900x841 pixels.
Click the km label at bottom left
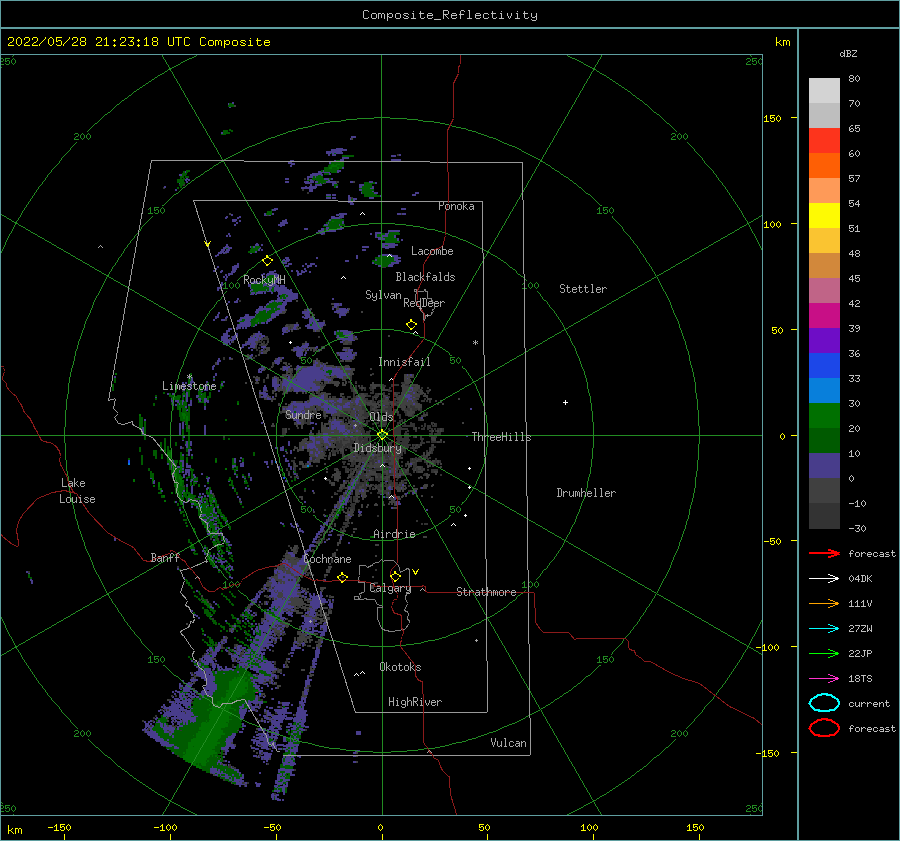14,830
